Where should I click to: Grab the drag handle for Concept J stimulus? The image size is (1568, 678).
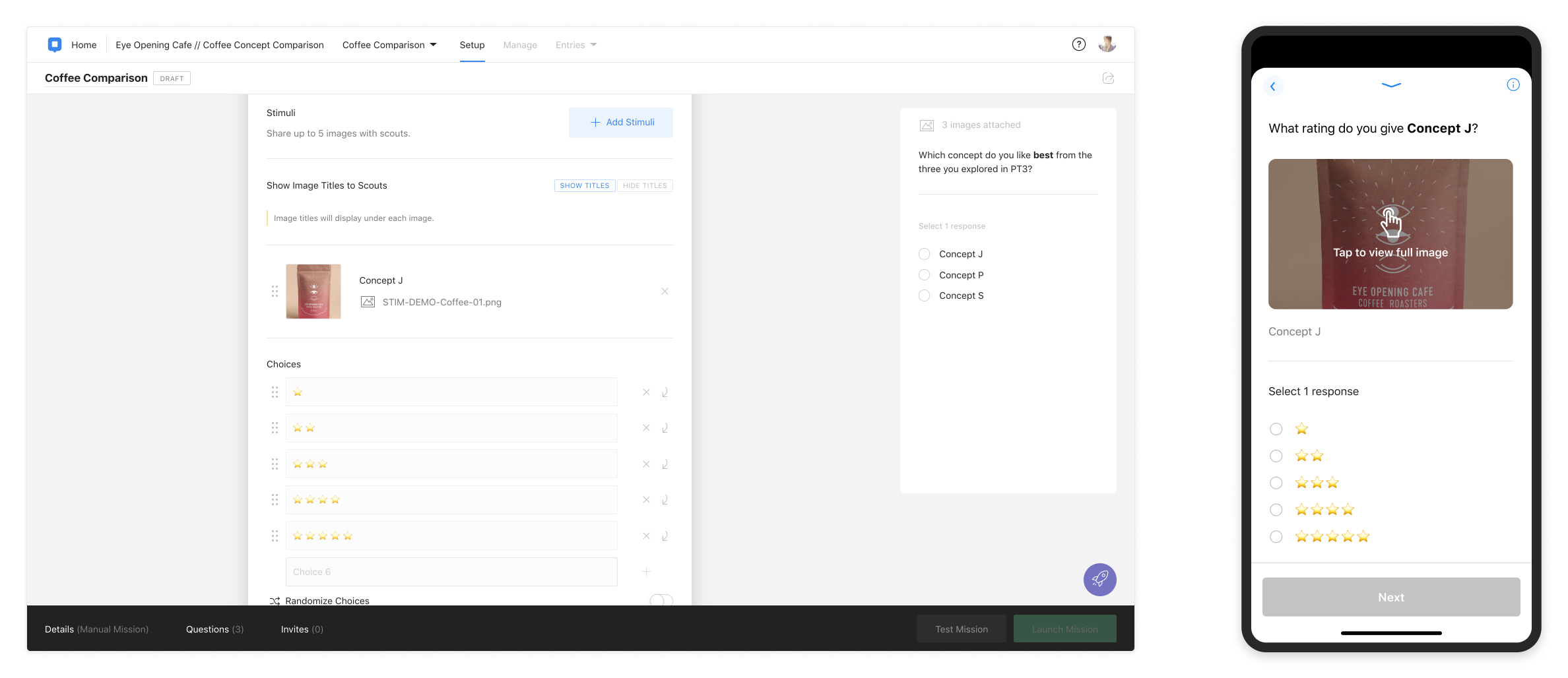coord(275,292)
